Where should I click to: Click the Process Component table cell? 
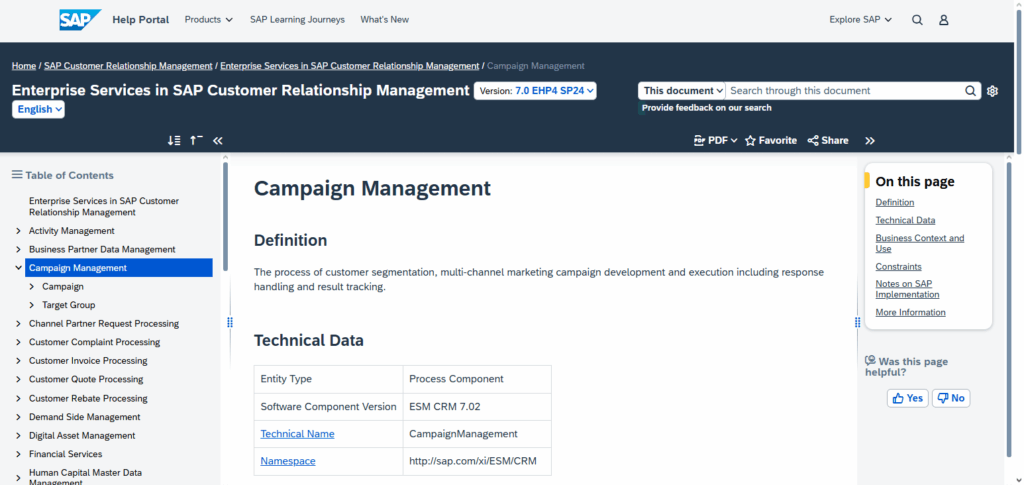click(x=477, y=379)
